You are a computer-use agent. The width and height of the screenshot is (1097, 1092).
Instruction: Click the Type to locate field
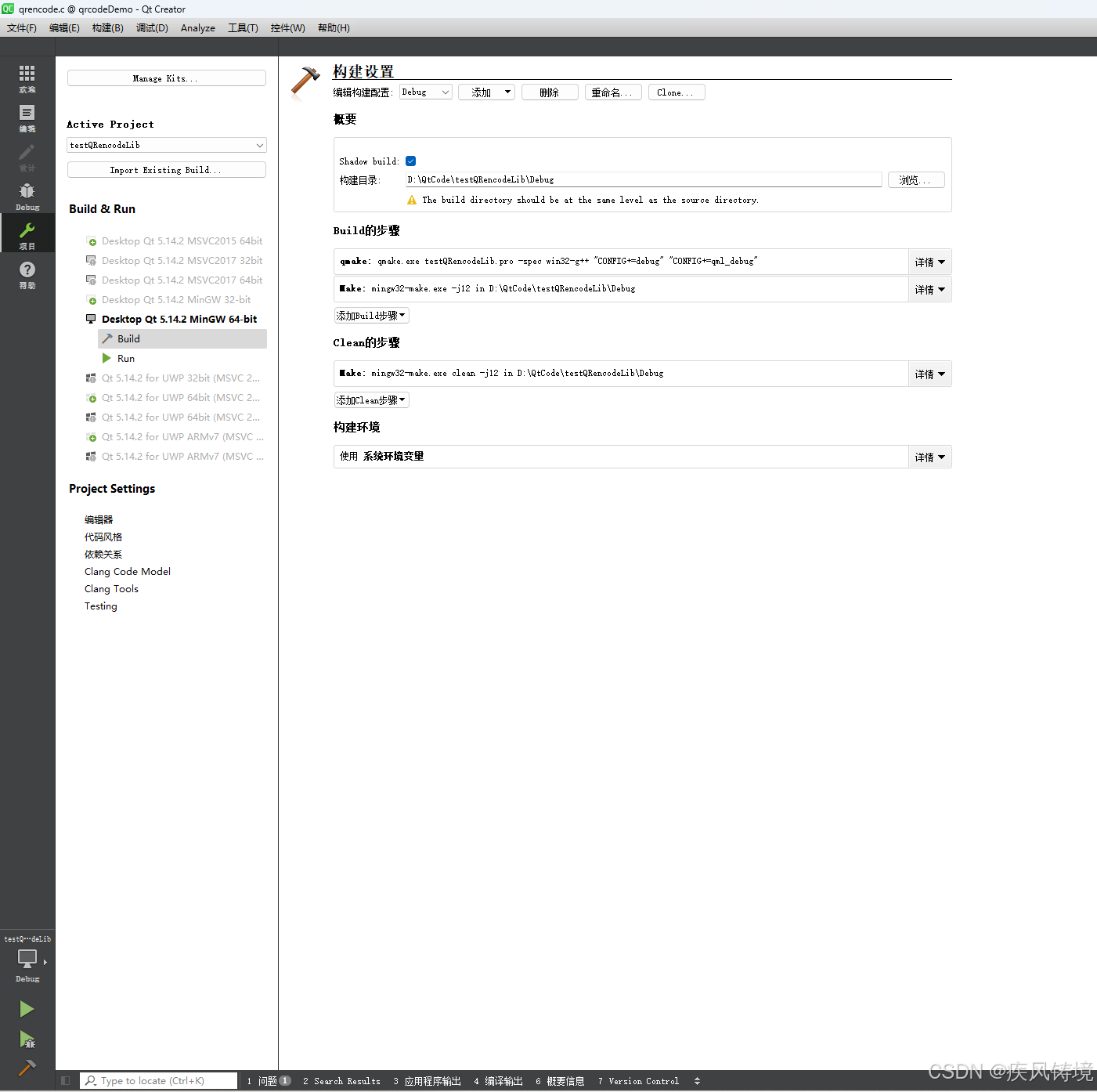159,1081
